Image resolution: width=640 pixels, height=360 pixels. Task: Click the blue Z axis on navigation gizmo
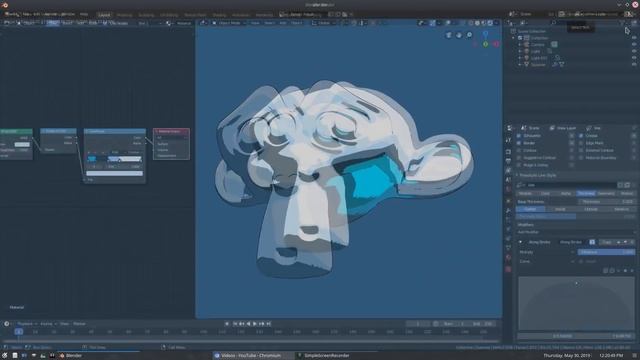pos(485,34)
